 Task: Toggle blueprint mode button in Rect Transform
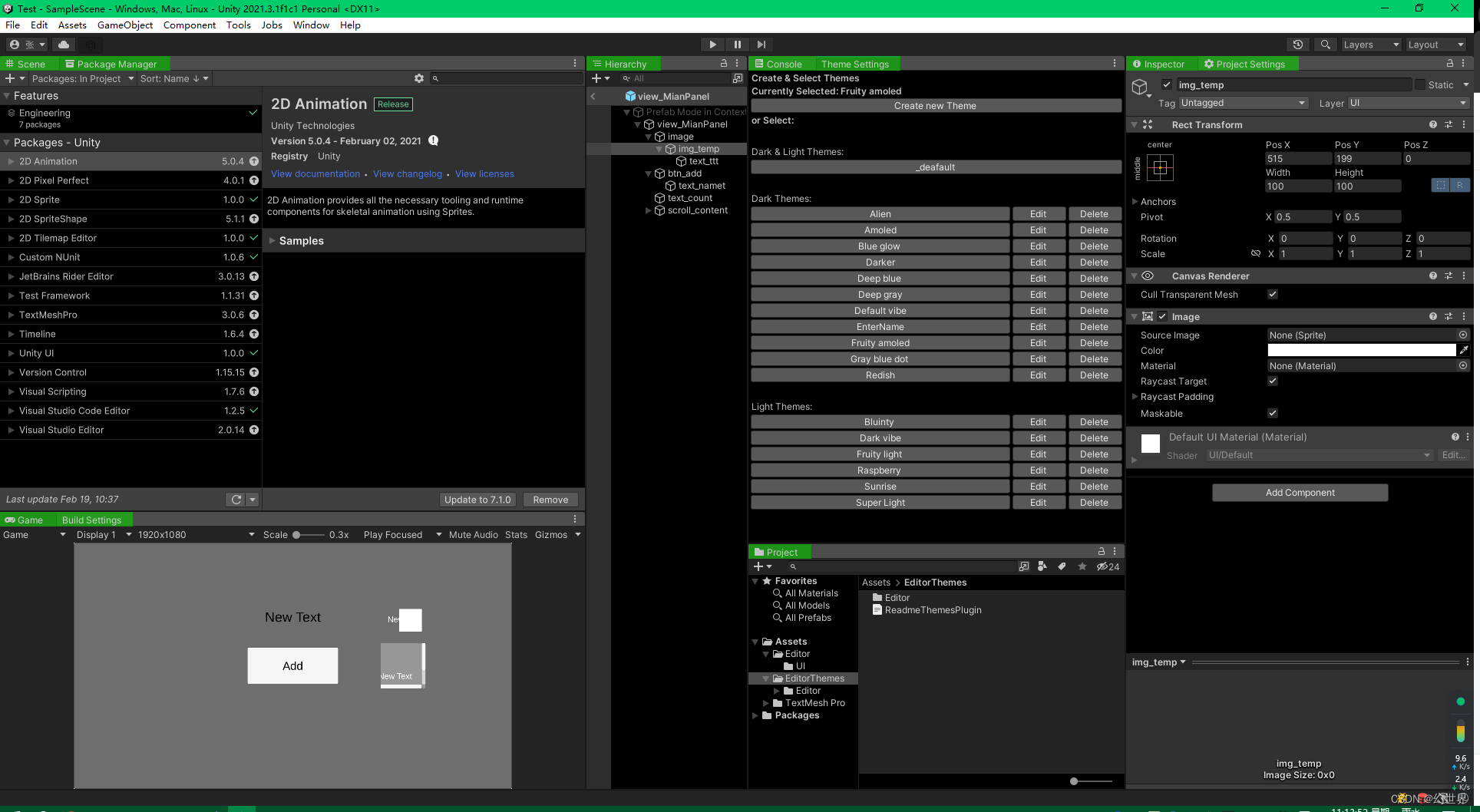click(x=1441, y=185)
